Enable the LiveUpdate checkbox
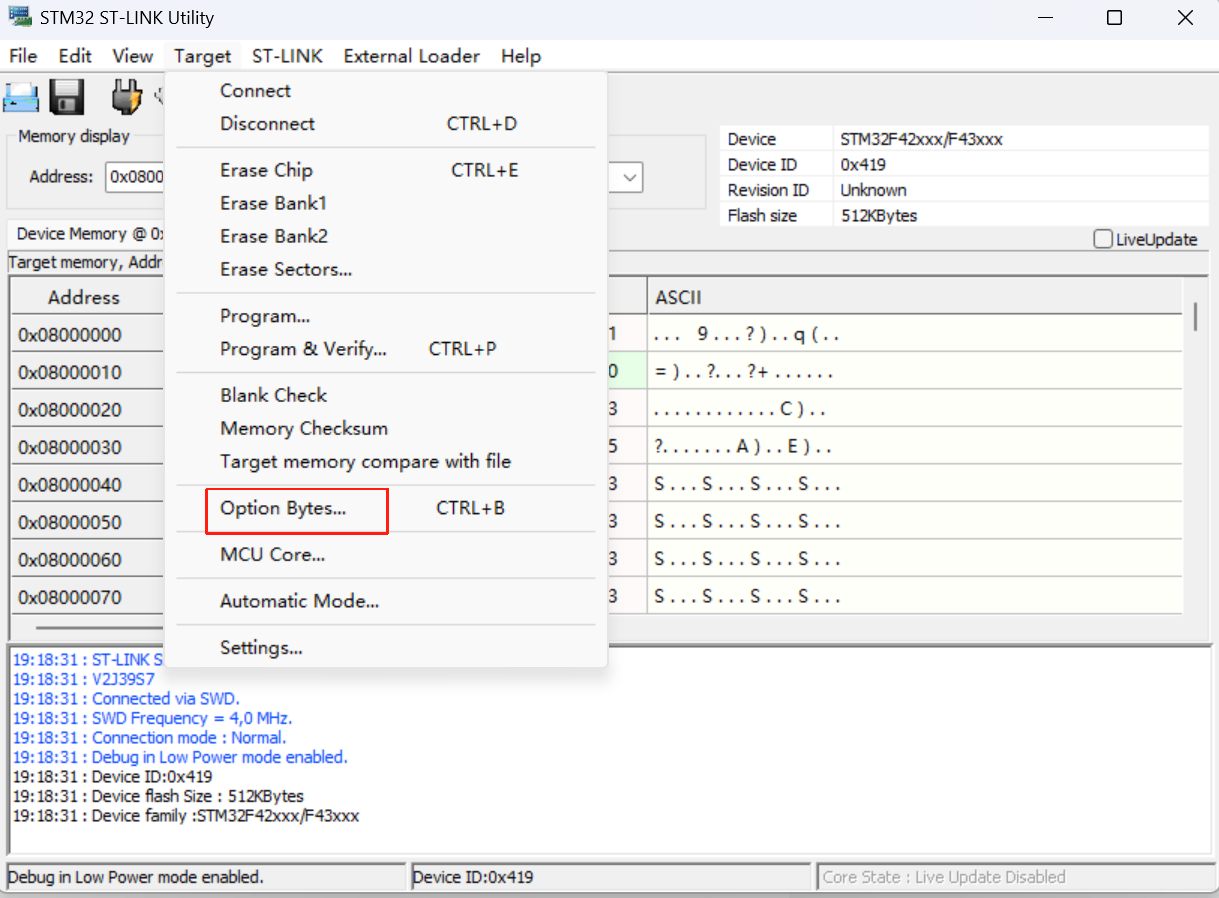Screen dimensions: 1219x898 click(1103, 239)
